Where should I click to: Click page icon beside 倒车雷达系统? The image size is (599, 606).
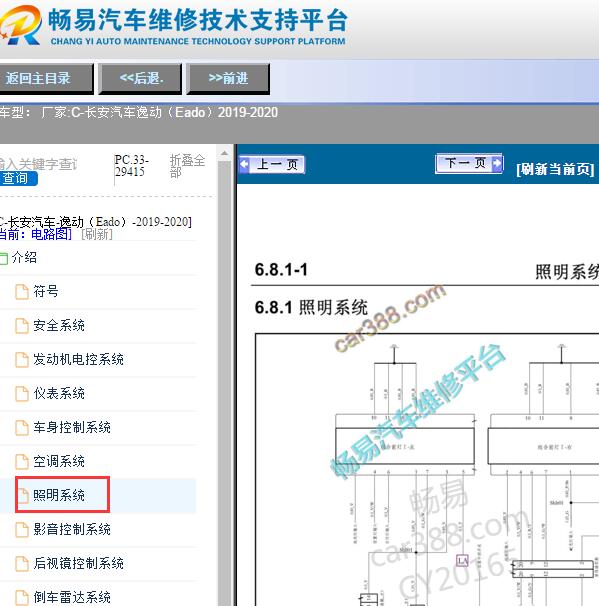(x=22, y=597)
